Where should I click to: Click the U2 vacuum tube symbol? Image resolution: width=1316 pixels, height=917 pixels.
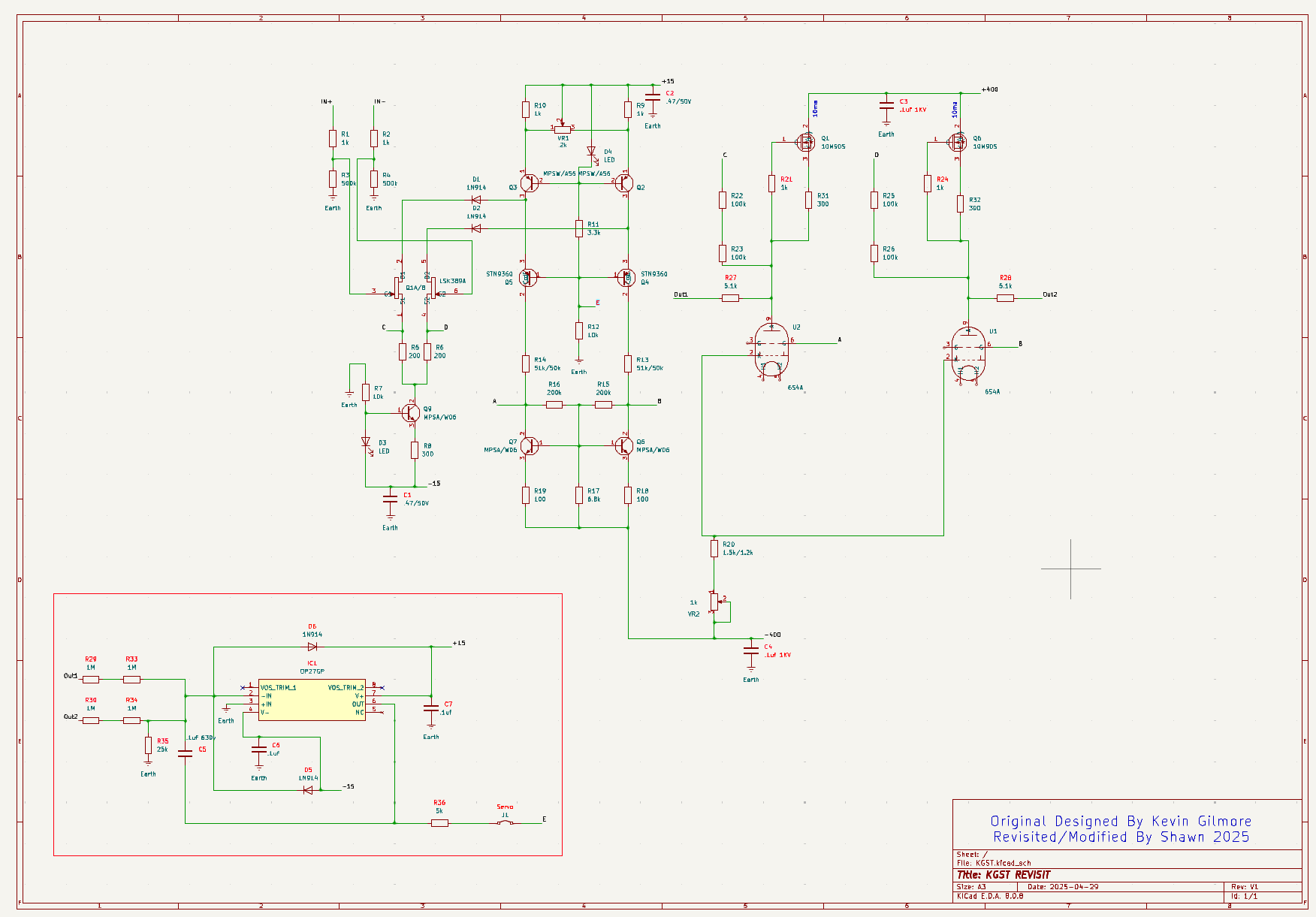pos(771,352)
